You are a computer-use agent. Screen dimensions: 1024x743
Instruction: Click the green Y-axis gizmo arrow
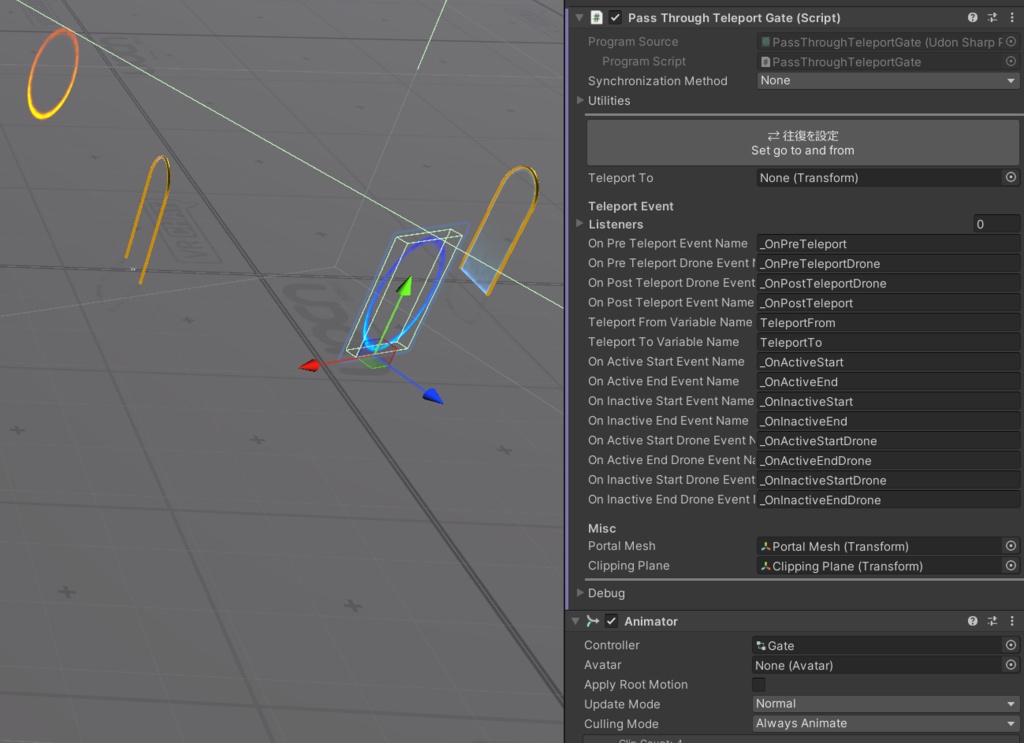pos(405,286)
